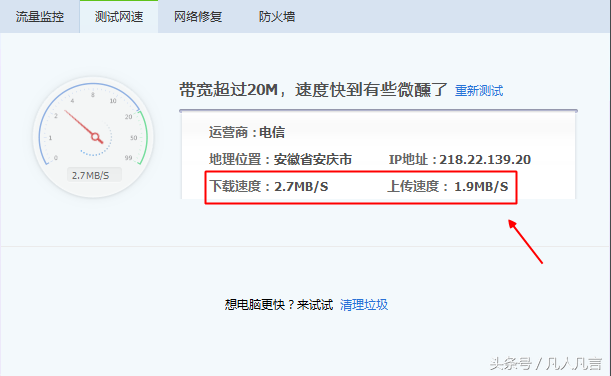
Task: Go to the 防火墙 tab
Action: 277,17
